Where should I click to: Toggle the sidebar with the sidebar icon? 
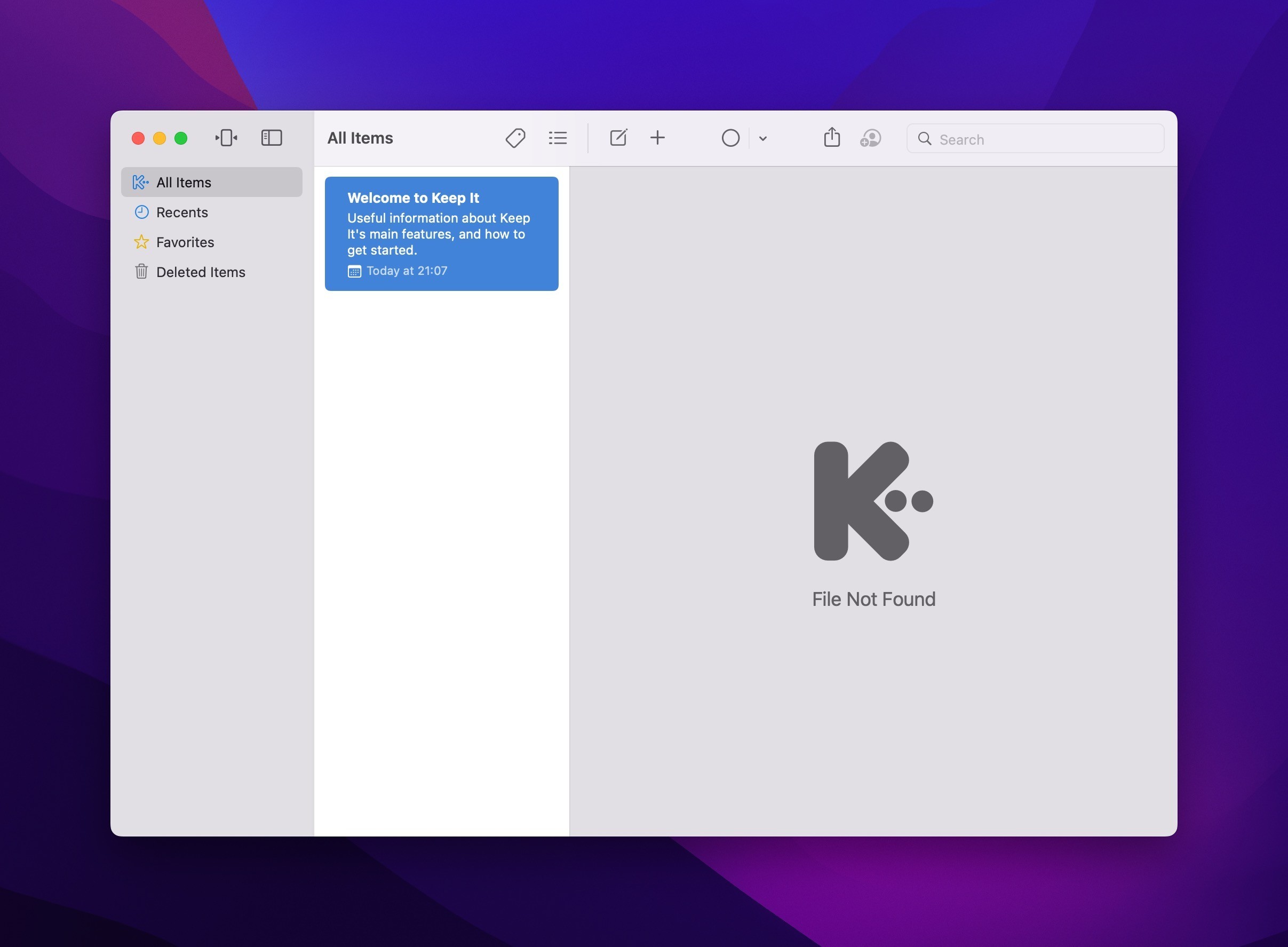(x=272, y=138)
